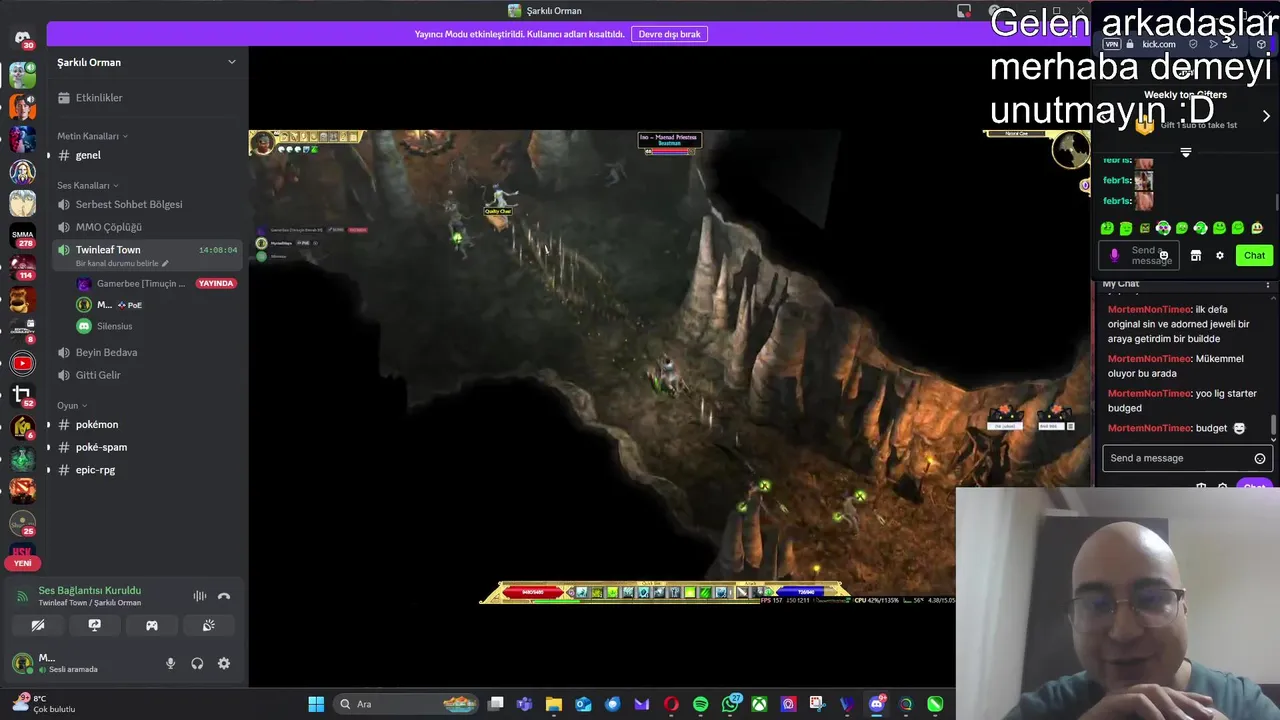Open Opera browser from taskbar

coord(671,704)
